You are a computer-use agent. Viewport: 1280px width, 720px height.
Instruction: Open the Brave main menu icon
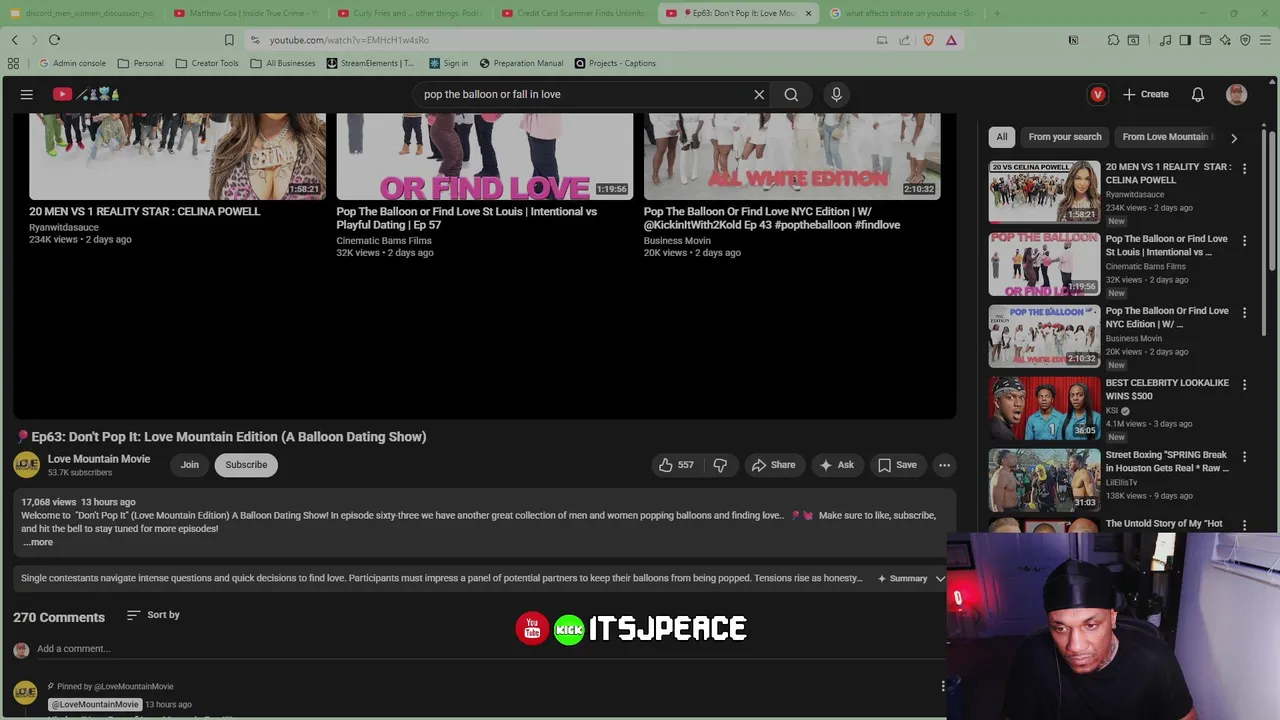(1265, 40)
